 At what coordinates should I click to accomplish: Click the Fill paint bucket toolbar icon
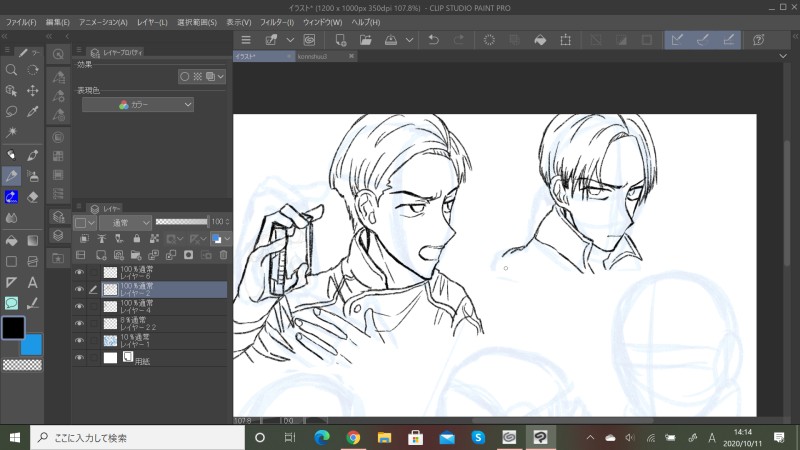click(540, 40)
